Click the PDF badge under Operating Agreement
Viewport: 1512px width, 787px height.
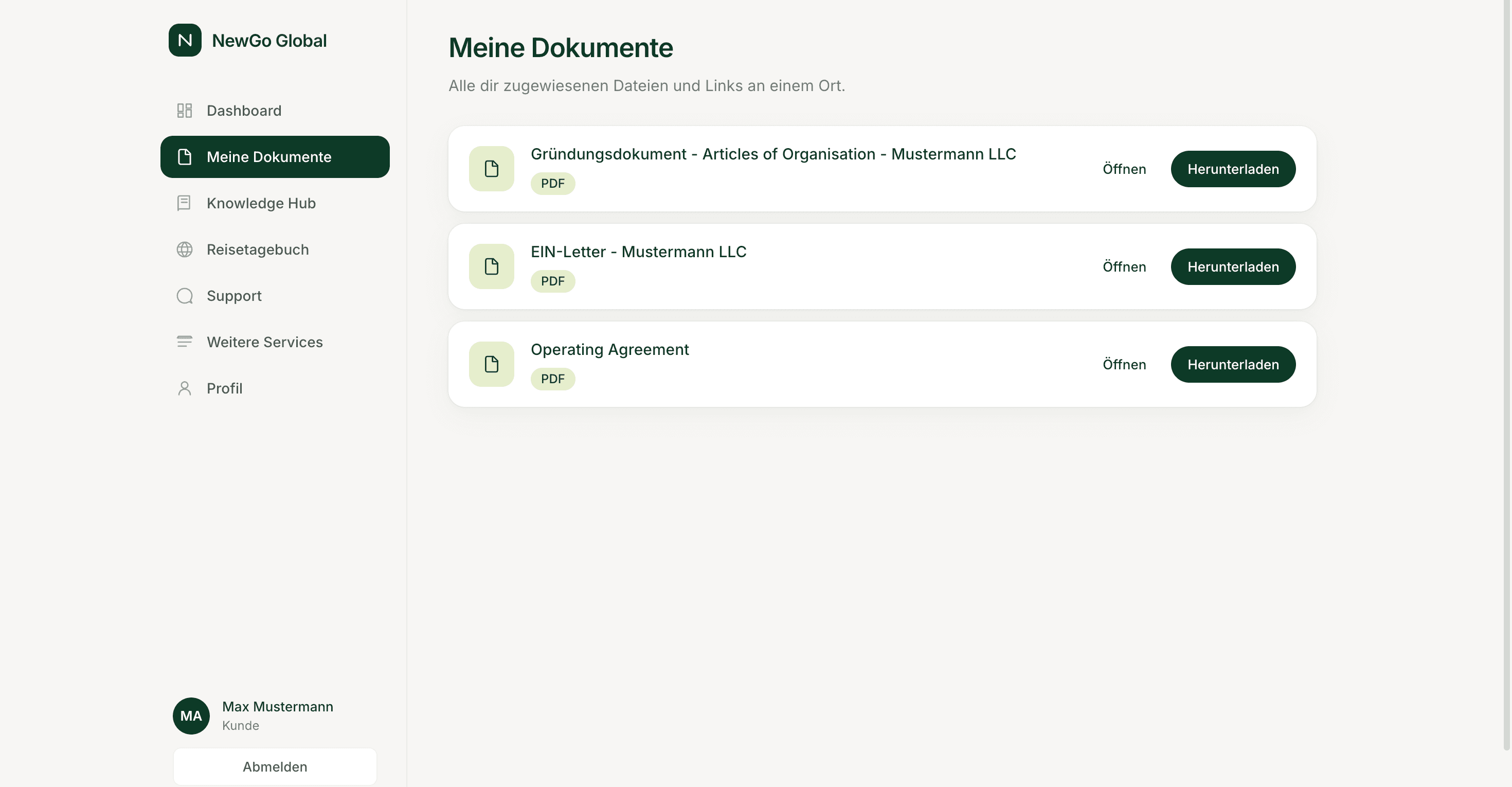click(552, 379)
